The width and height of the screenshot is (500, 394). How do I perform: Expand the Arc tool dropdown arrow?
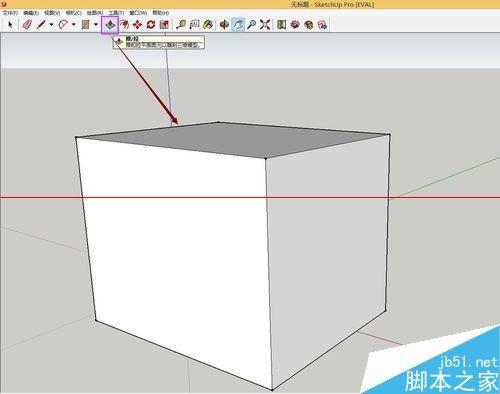pos(74,25)
